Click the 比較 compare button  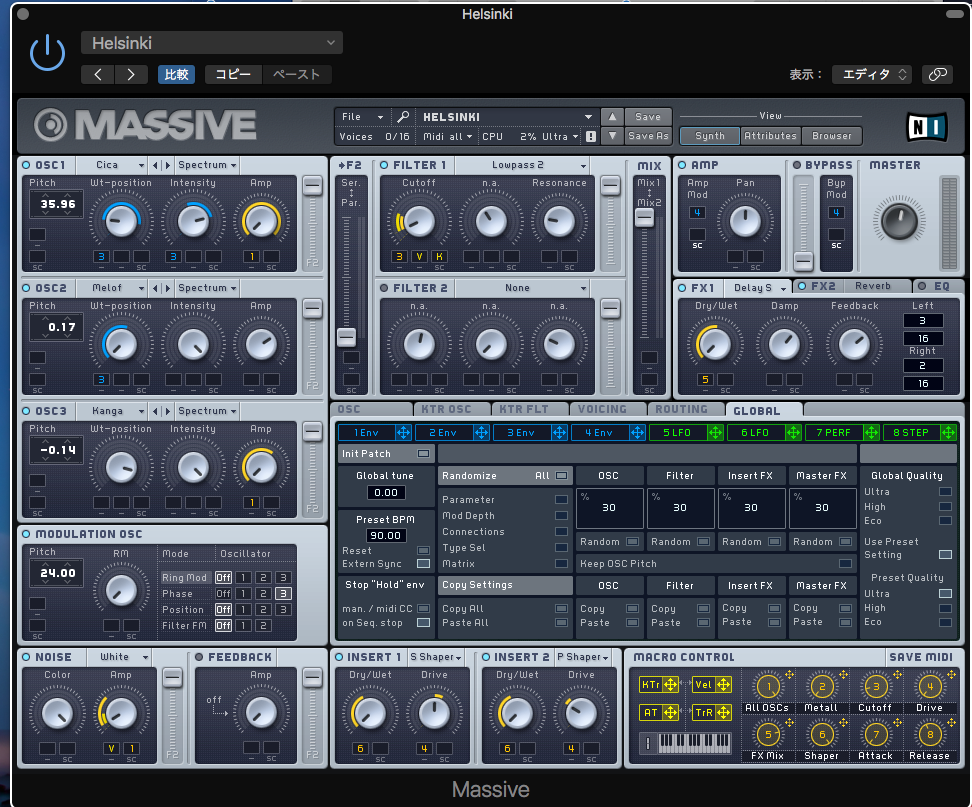(x=176, y=74)
